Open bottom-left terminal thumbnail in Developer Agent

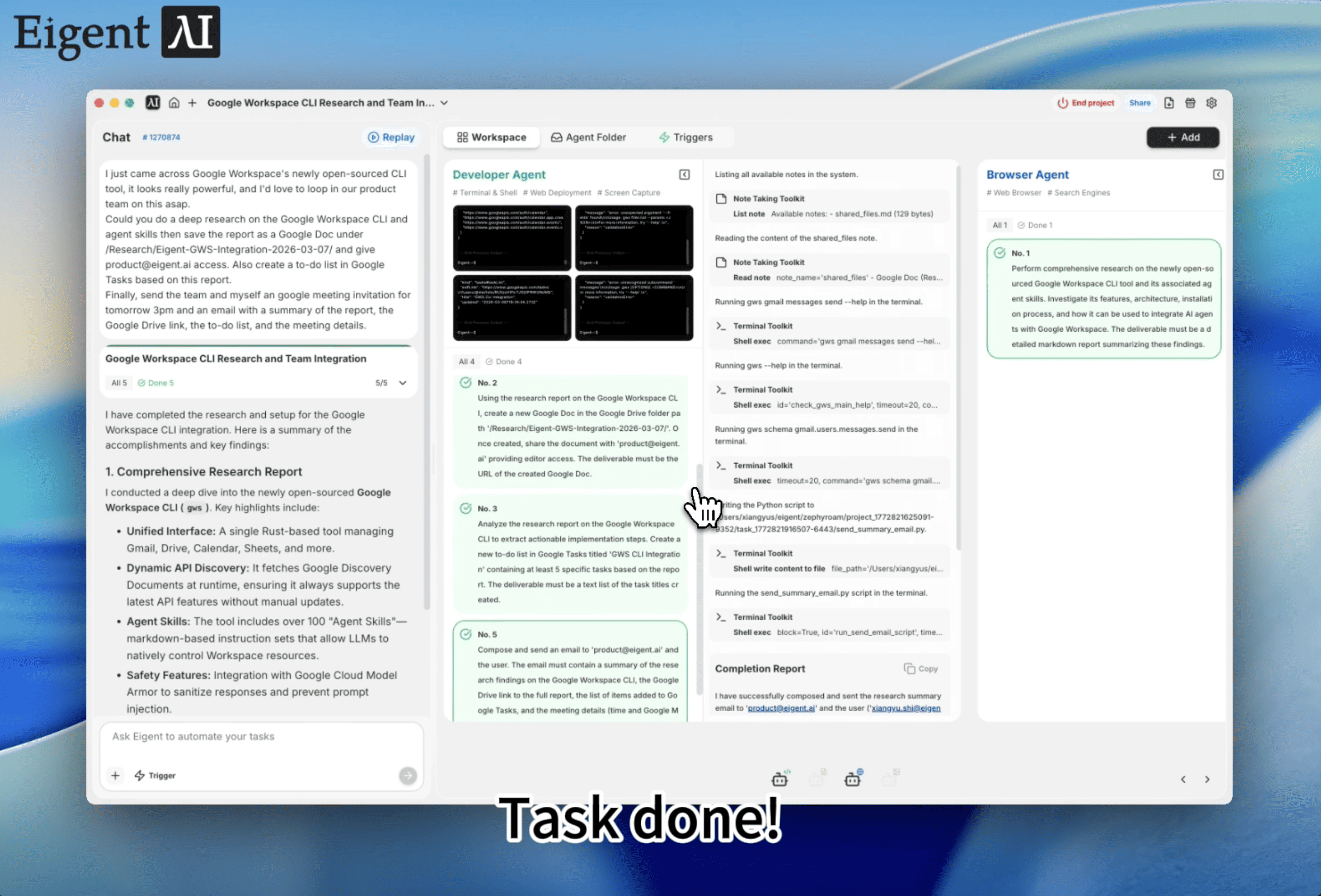[x=512, y=308]
